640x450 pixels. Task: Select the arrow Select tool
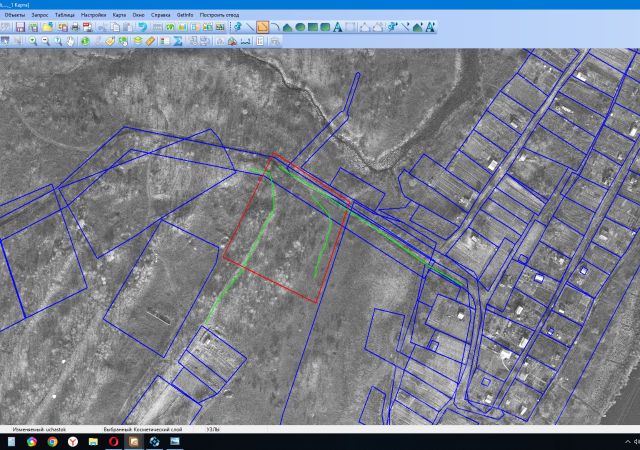point(5,41)
